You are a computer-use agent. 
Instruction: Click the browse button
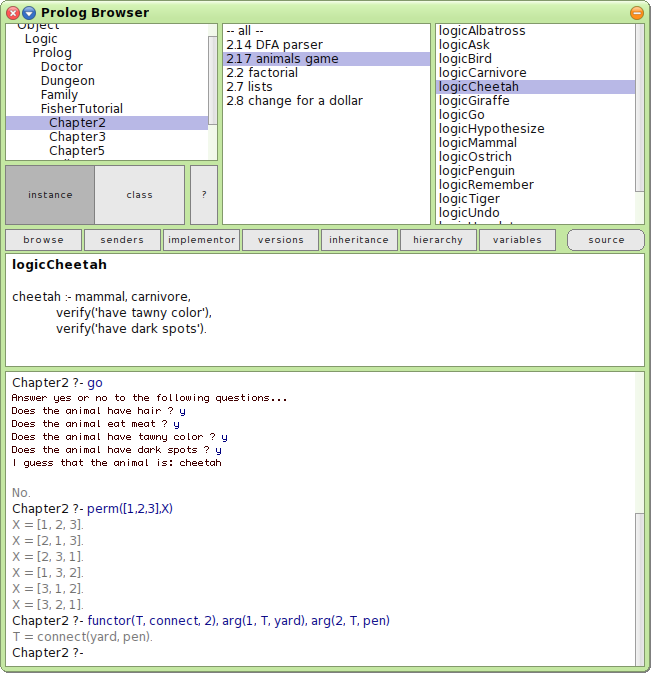click(x=43, y=240)
